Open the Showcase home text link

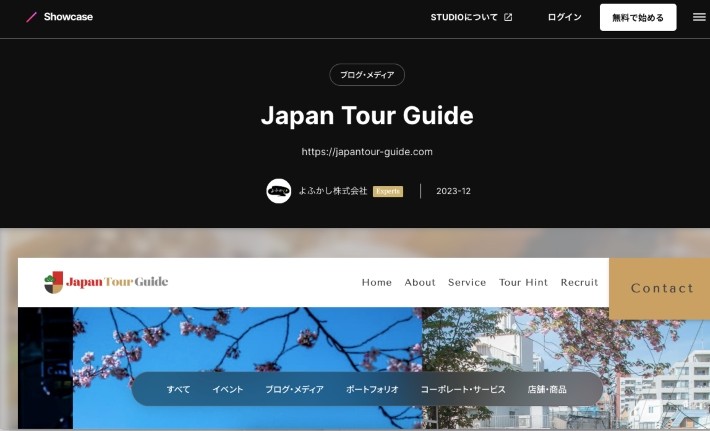coord(68,17)
